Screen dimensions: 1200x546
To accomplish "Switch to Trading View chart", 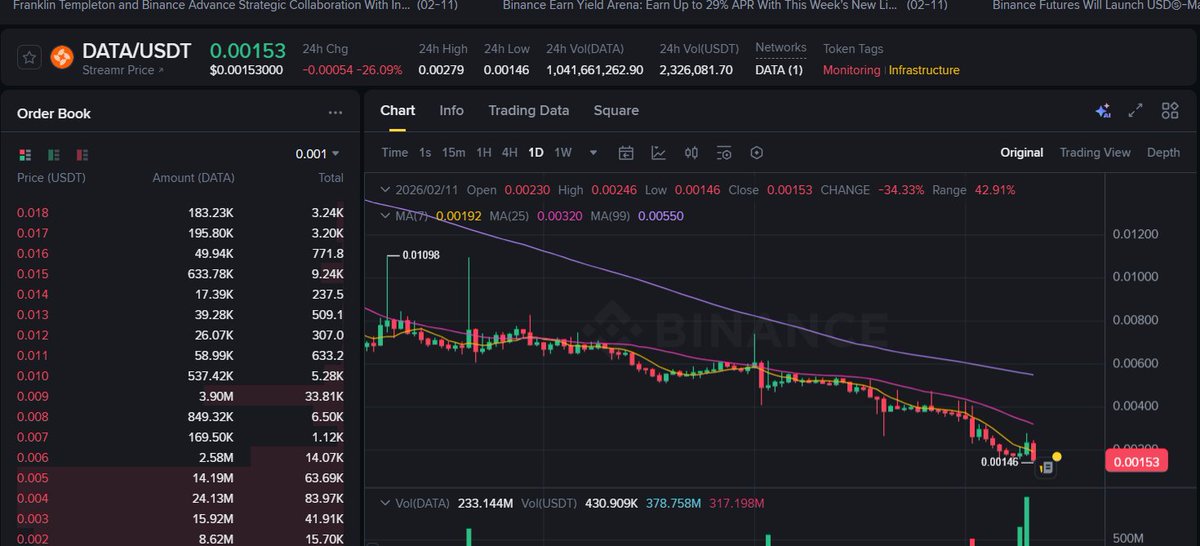I will coord(1095,153).
